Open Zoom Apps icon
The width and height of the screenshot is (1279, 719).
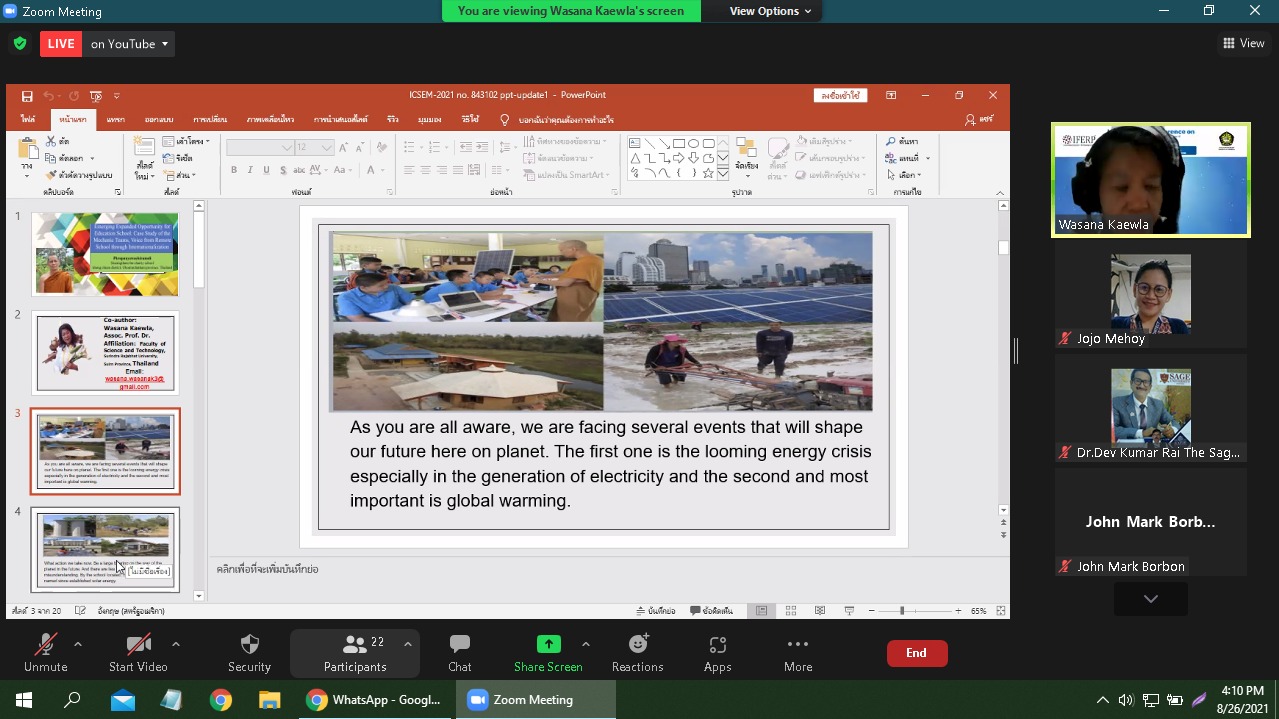(x=718, y=644)
